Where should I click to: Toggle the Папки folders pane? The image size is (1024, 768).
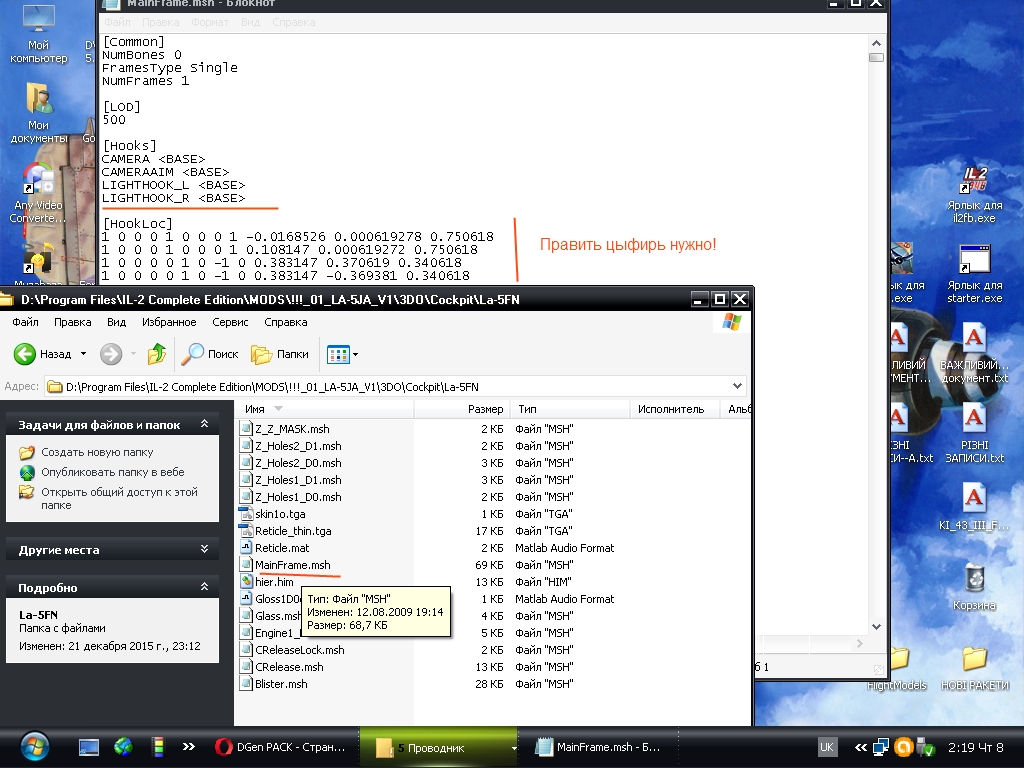click(280, 354)
